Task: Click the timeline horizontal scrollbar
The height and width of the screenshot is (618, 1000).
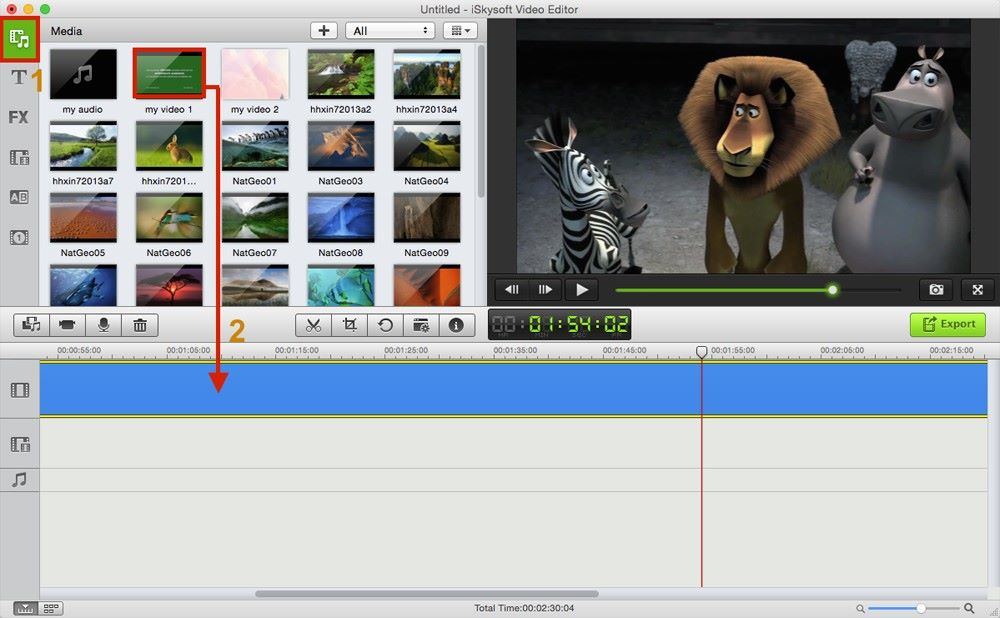Action: pos(427,594)
